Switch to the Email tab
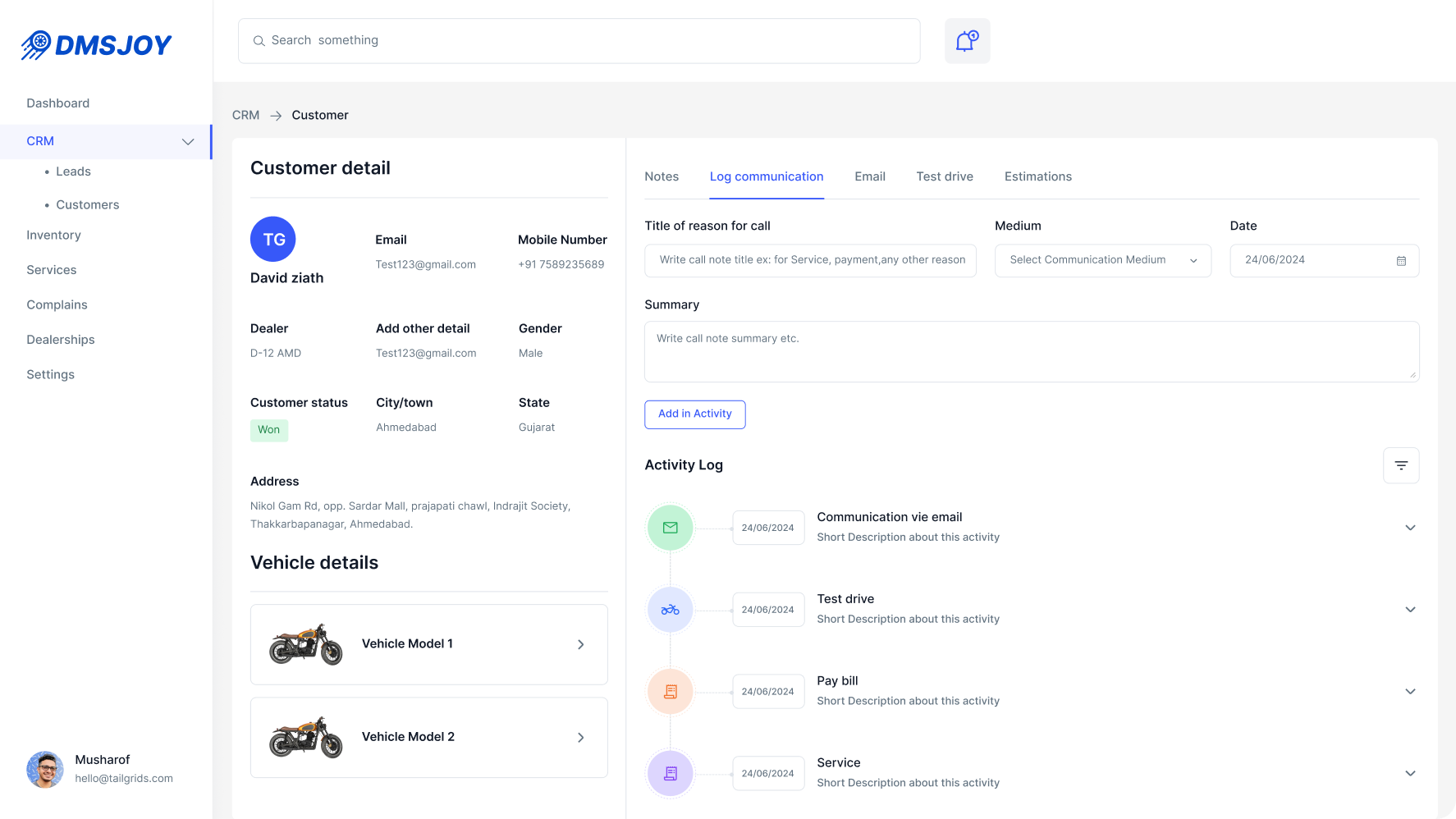This screenshot has width=1456, height=819. point(870,176)
